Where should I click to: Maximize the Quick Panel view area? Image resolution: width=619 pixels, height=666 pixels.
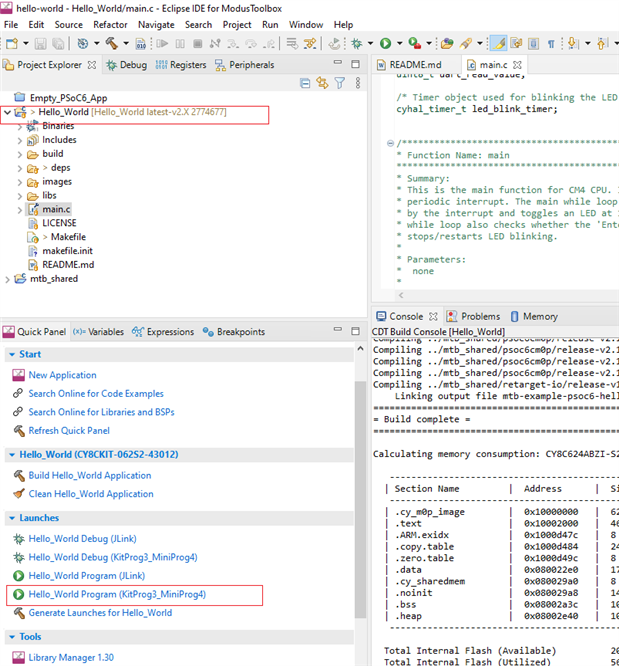[x=356, y=331]
